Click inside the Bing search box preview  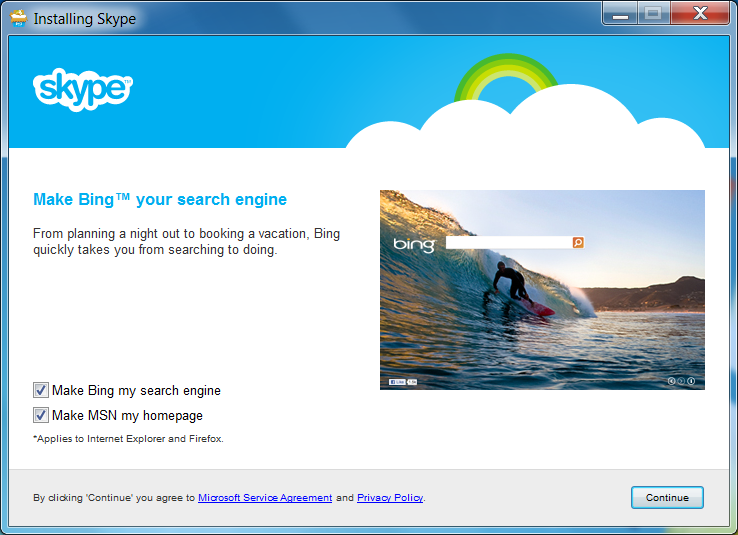point(508,243)
